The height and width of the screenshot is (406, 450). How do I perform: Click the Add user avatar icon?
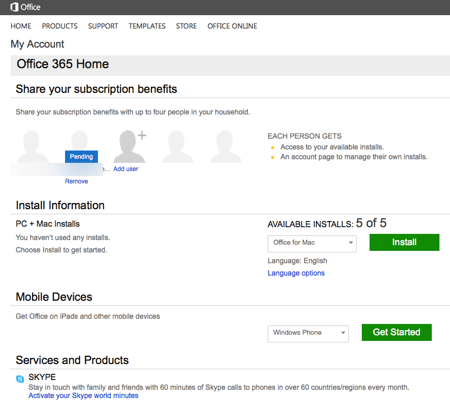130,146
